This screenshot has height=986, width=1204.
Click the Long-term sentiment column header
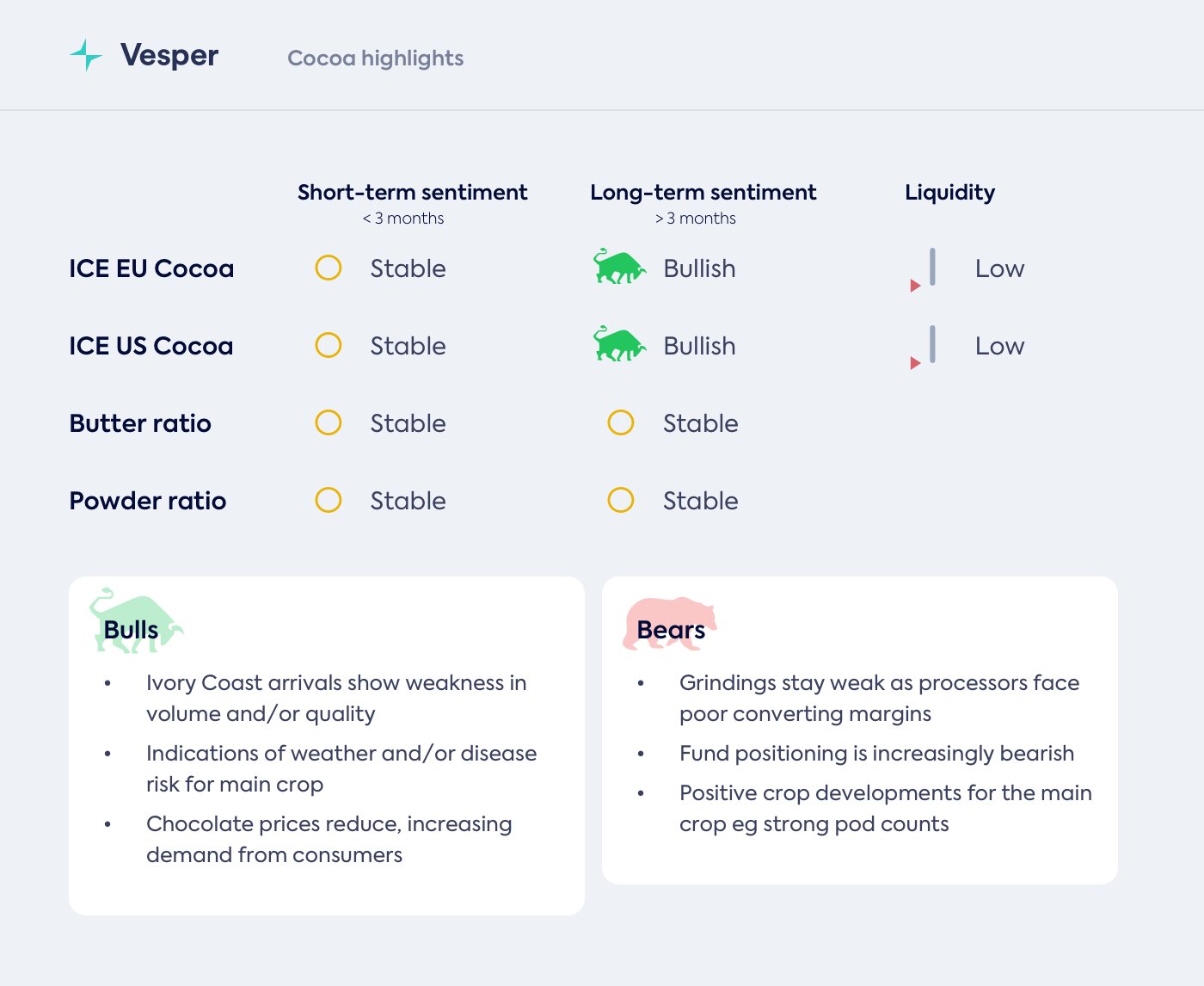[703, 193]
